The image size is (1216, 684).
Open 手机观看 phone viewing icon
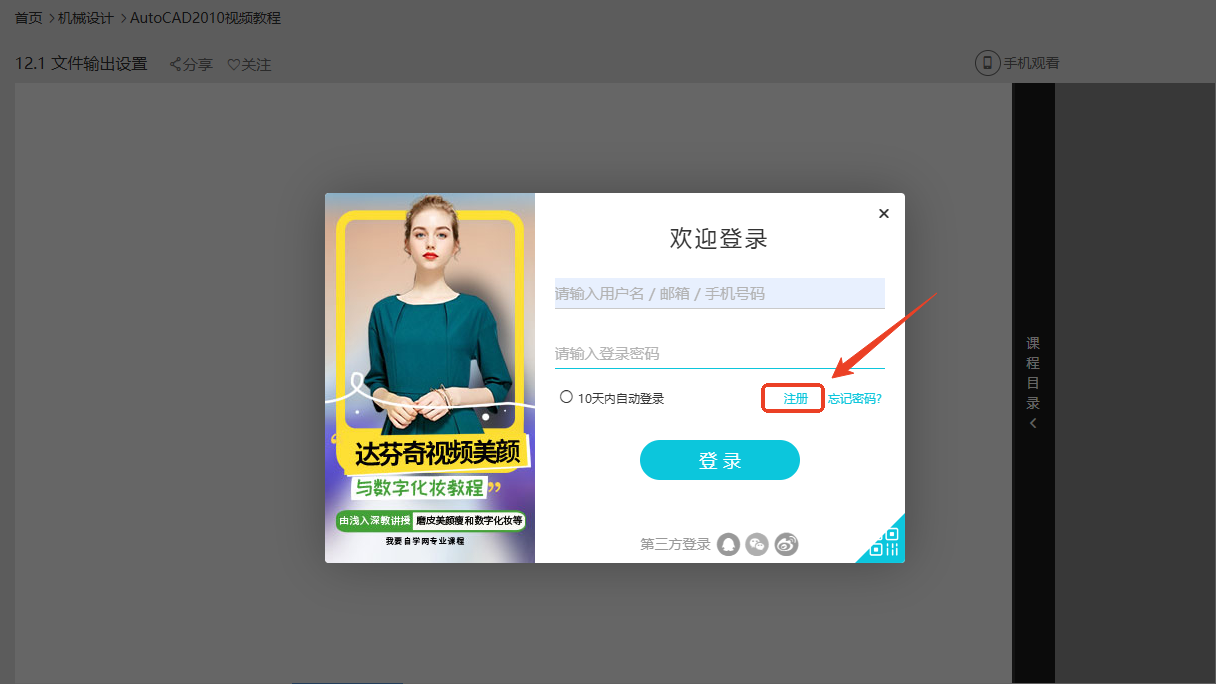point(987,63)
